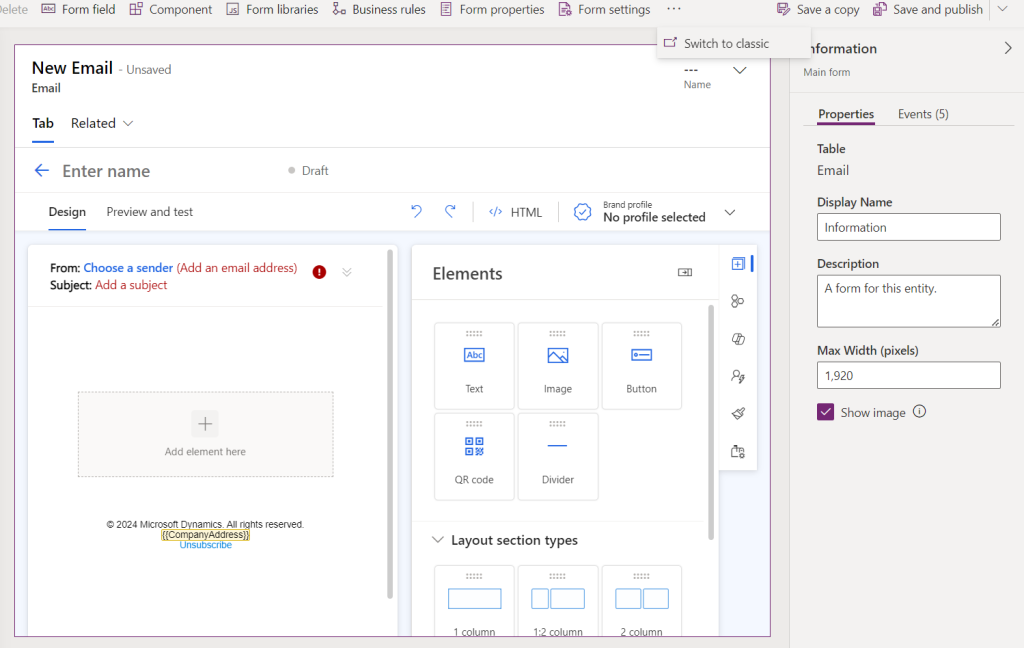Viewport: 1024px width, 648px height.
Task: Click the Undo icon
Action: 416,211
